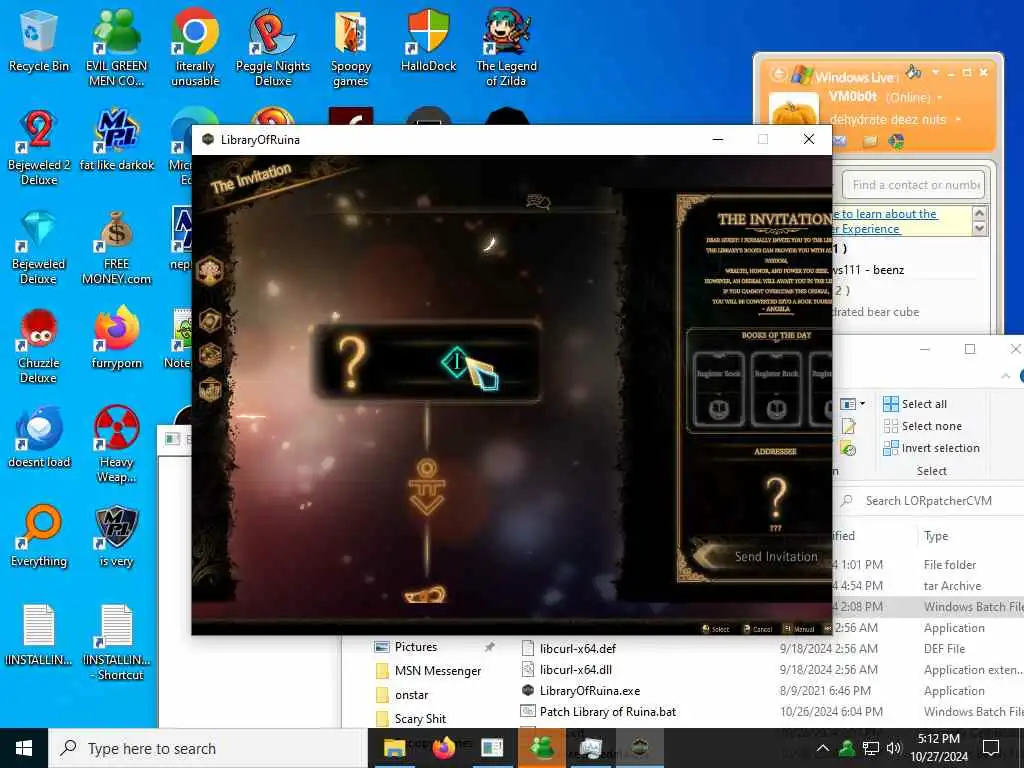Select the FREE MONEY.com shortcut

[x=116, y=247]
